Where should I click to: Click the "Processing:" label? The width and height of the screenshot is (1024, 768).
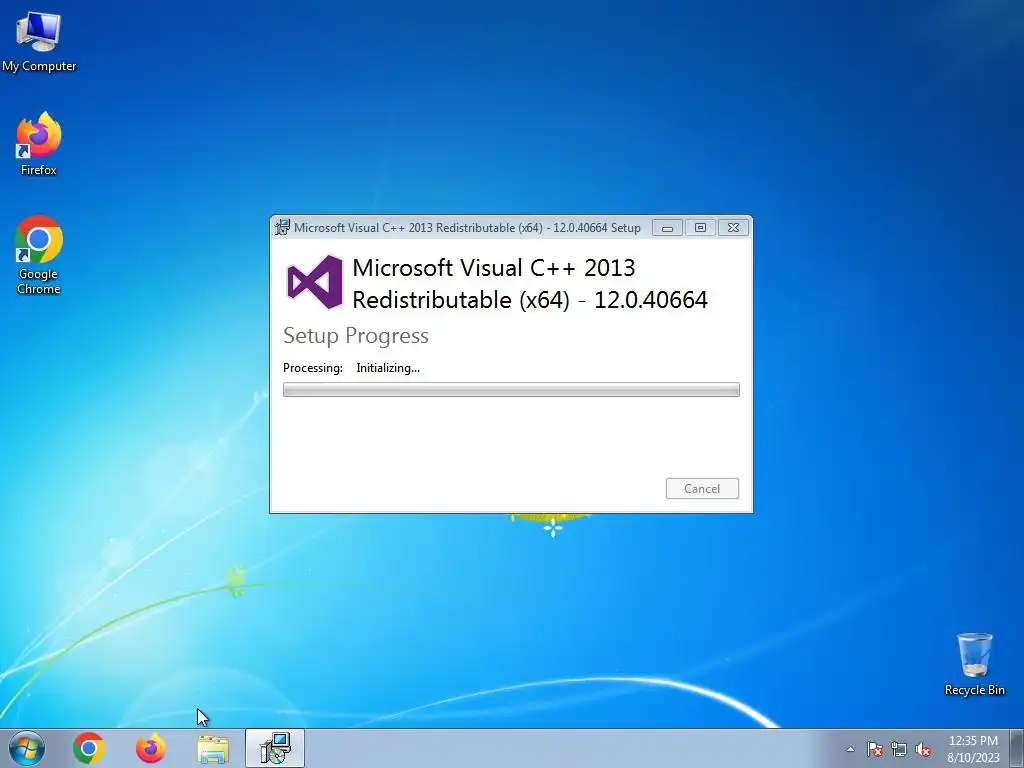click(313, 368)
